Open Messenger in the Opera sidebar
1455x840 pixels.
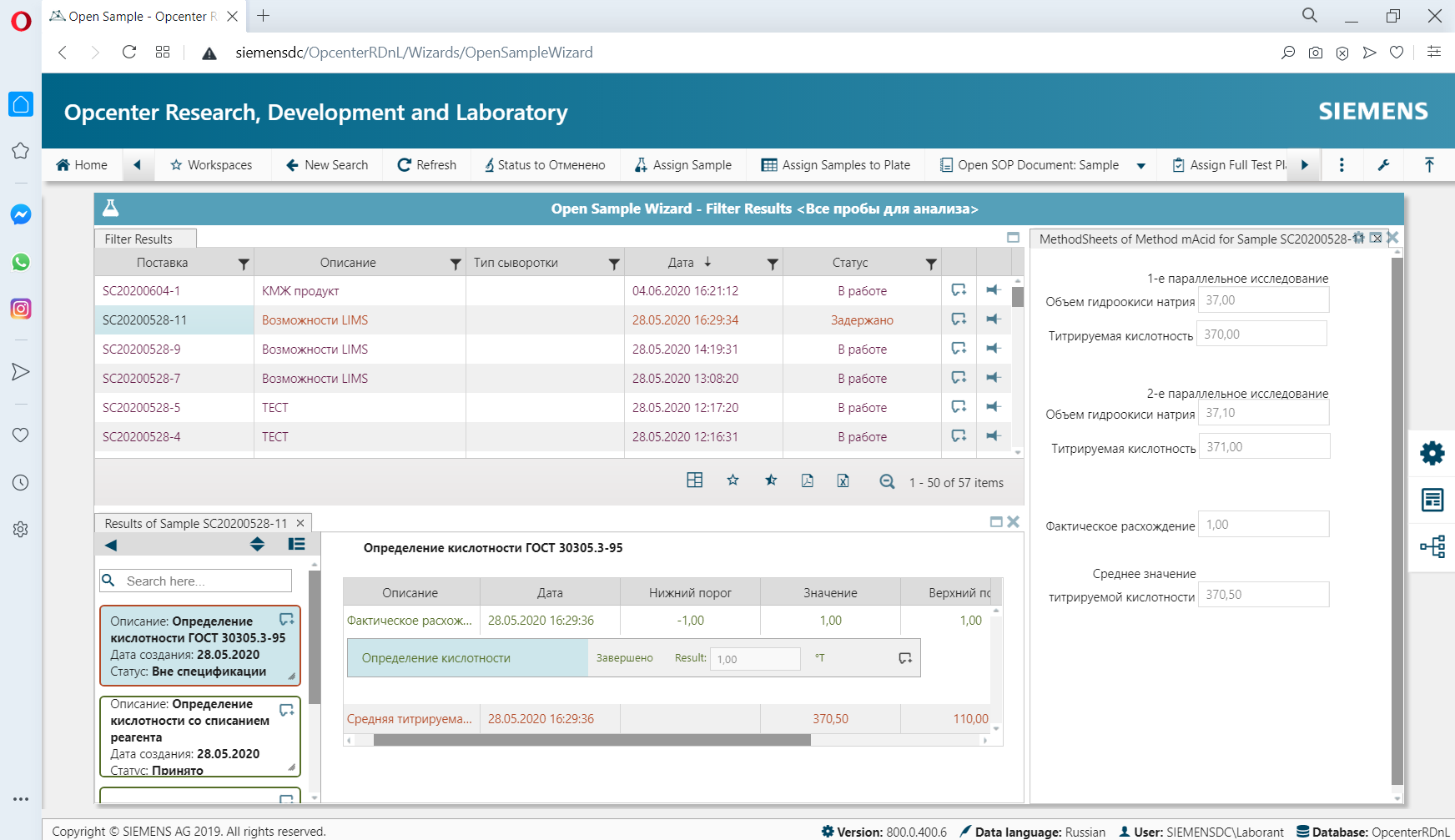21,214
